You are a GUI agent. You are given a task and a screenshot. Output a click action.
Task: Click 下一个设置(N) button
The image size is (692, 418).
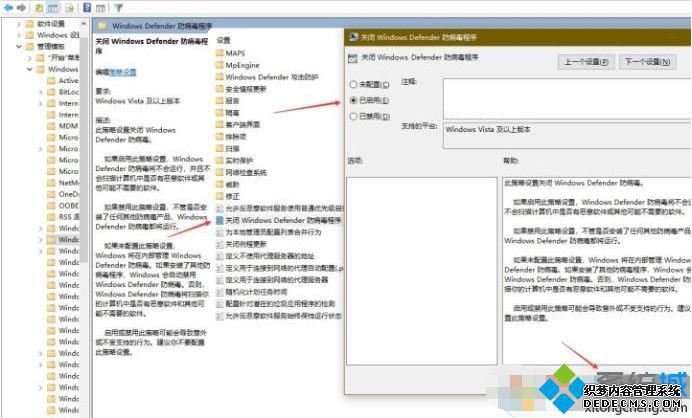click(647, 62)
